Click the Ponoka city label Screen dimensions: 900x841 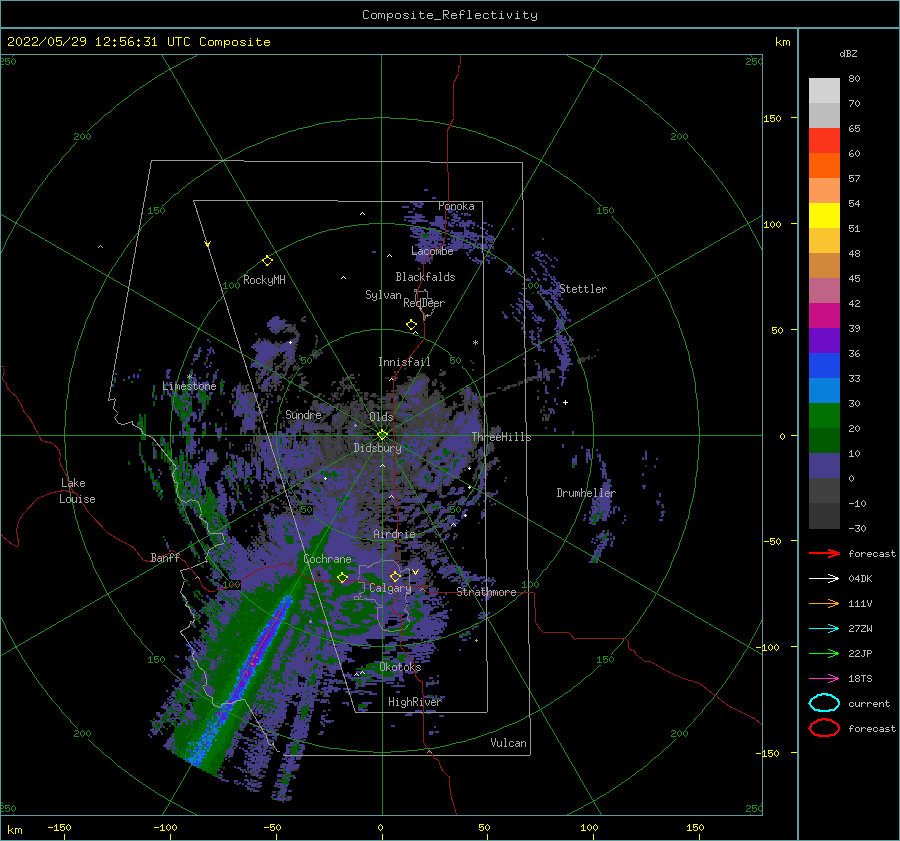[456, 206]
